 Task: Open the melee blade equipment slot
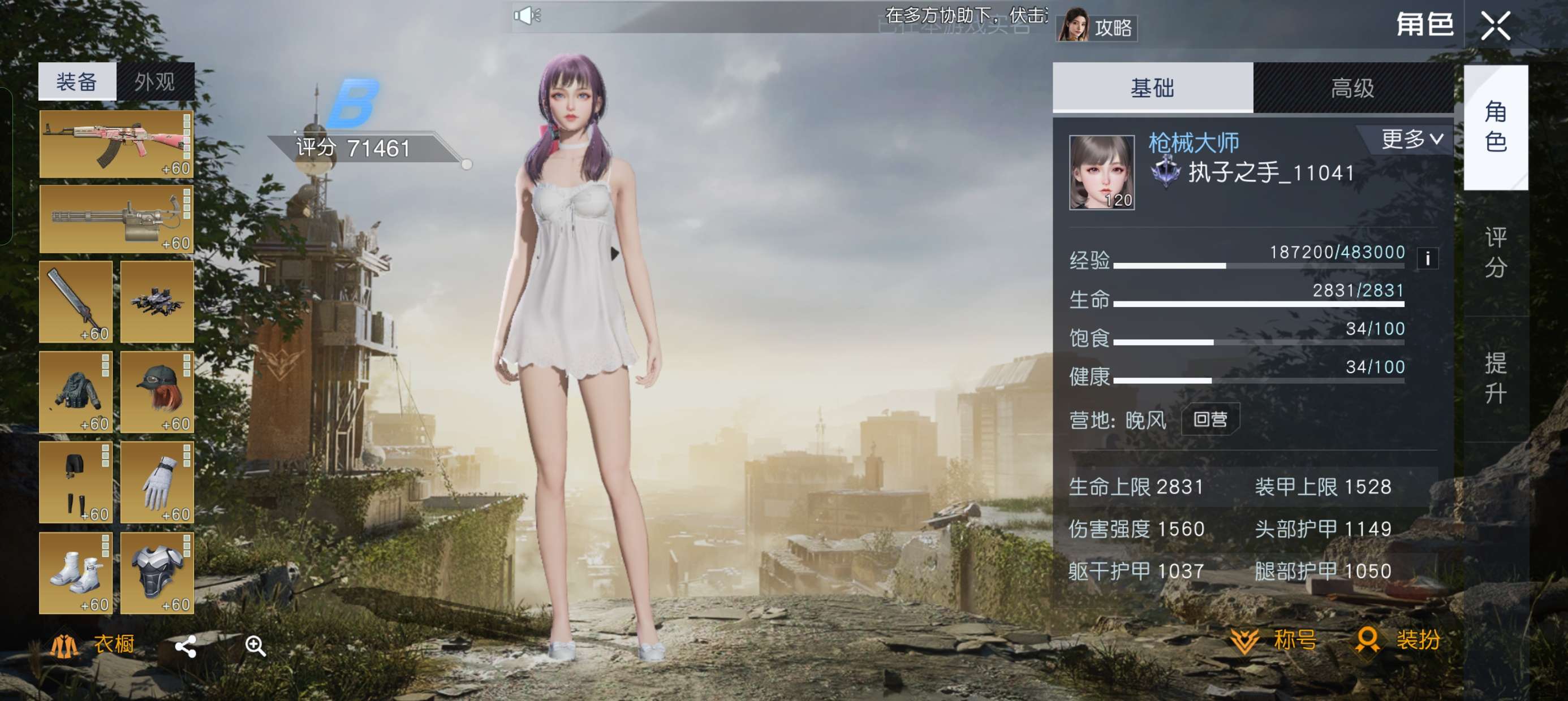(x=75, y=302)
